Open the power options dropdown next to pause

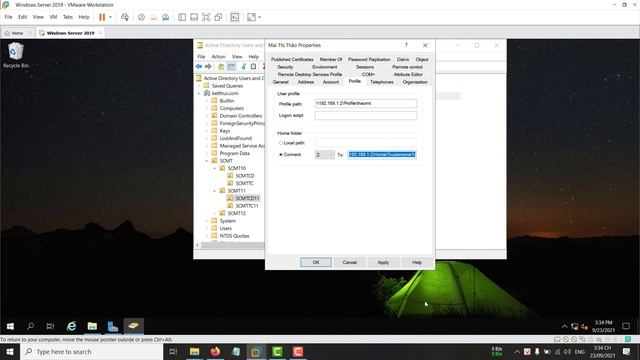(110, 17)
